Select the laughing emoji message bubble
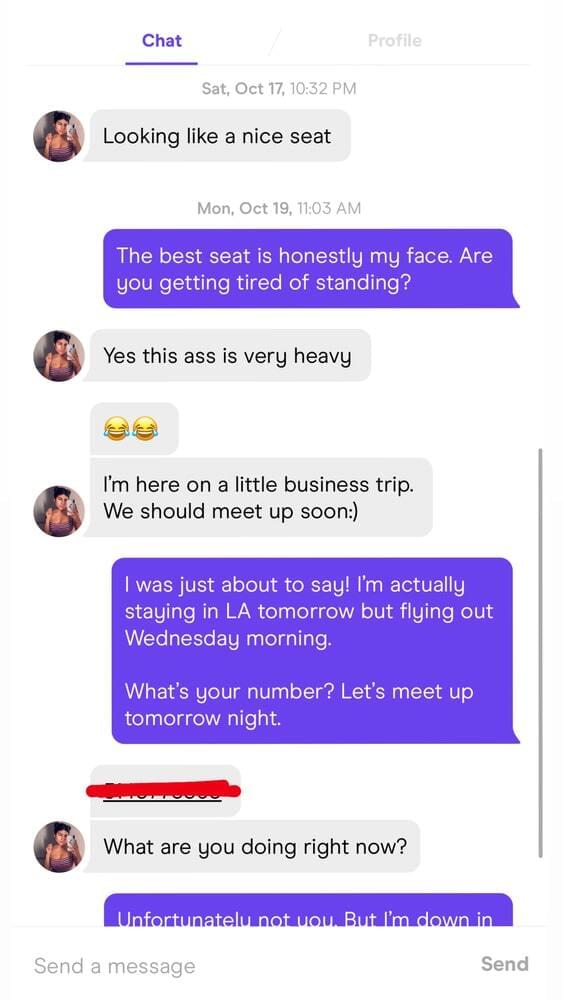 pos(134,429)
